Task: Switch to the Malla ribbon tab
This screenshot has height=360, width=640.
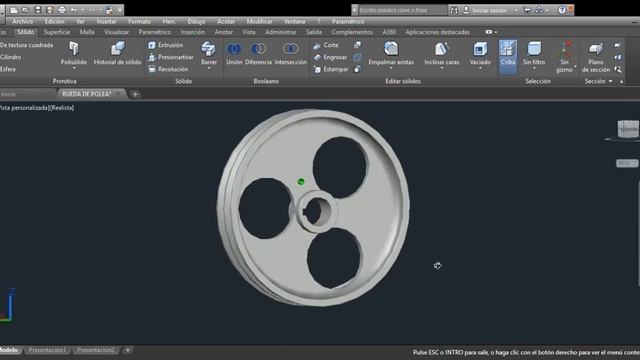Action: point(87,32)
